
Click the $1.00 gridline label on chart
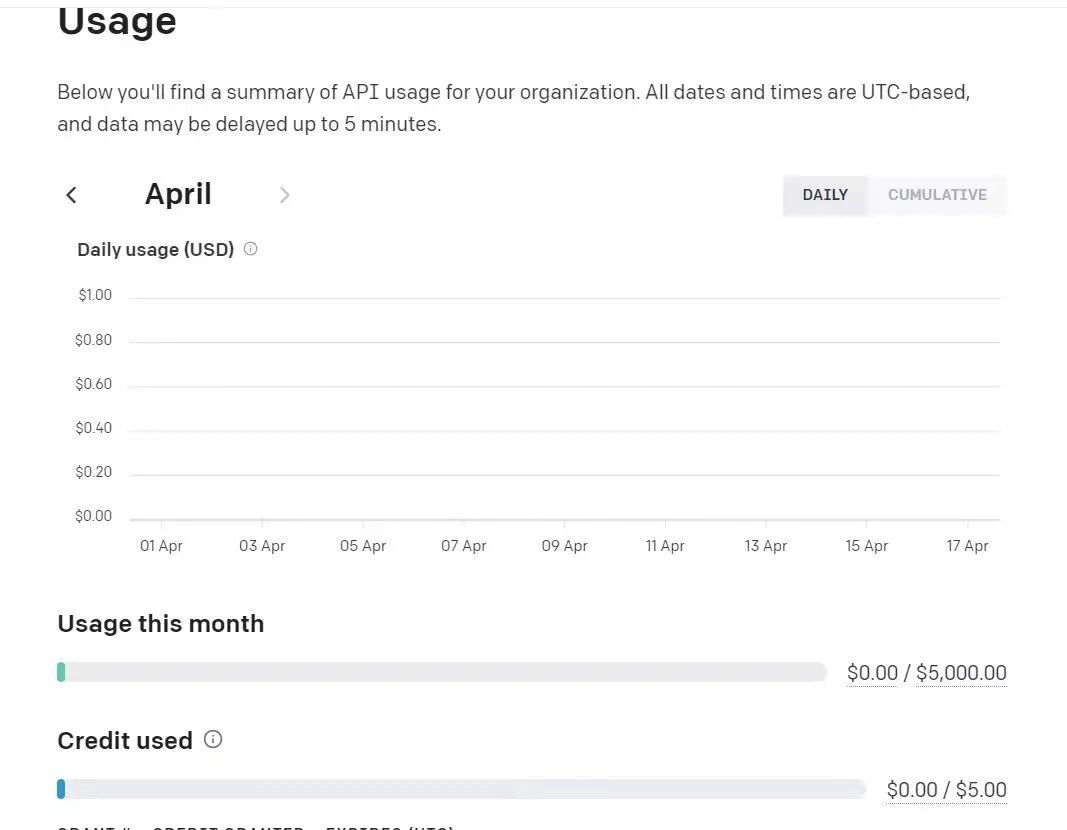pos(95,295)
